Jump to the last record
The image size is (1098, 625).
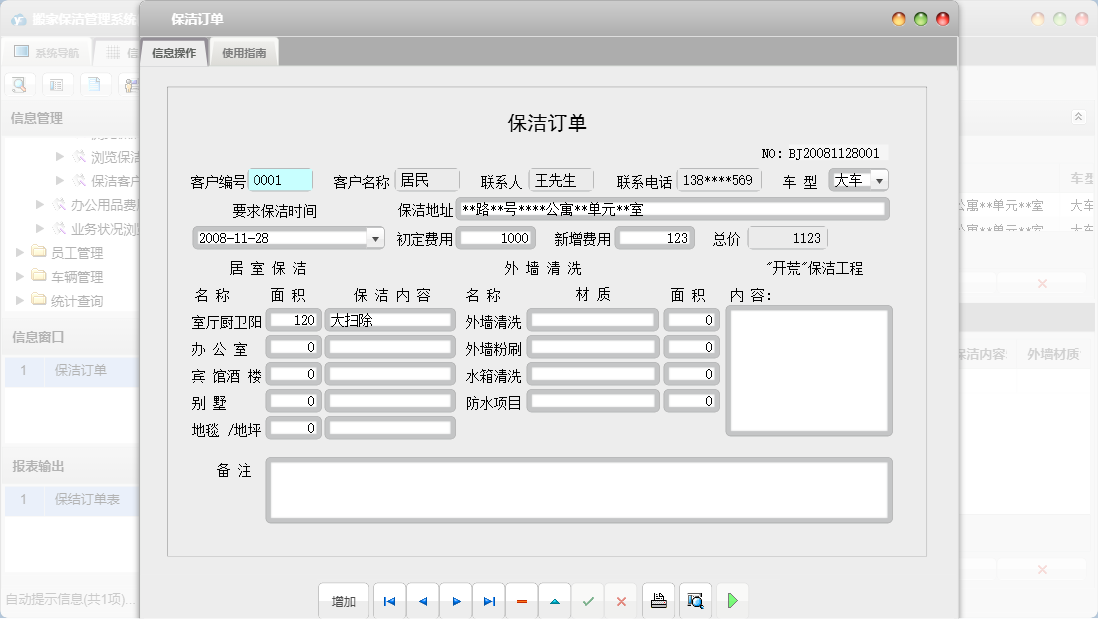click(489, 601)
